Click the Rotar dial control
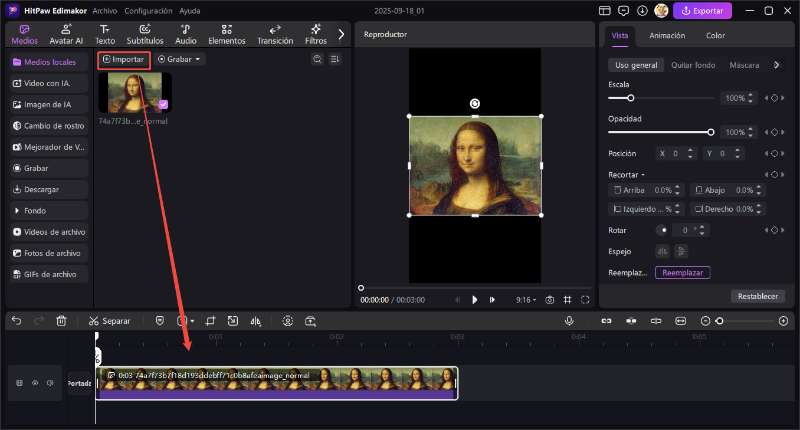Screen dimensions: 800x430 663,230
